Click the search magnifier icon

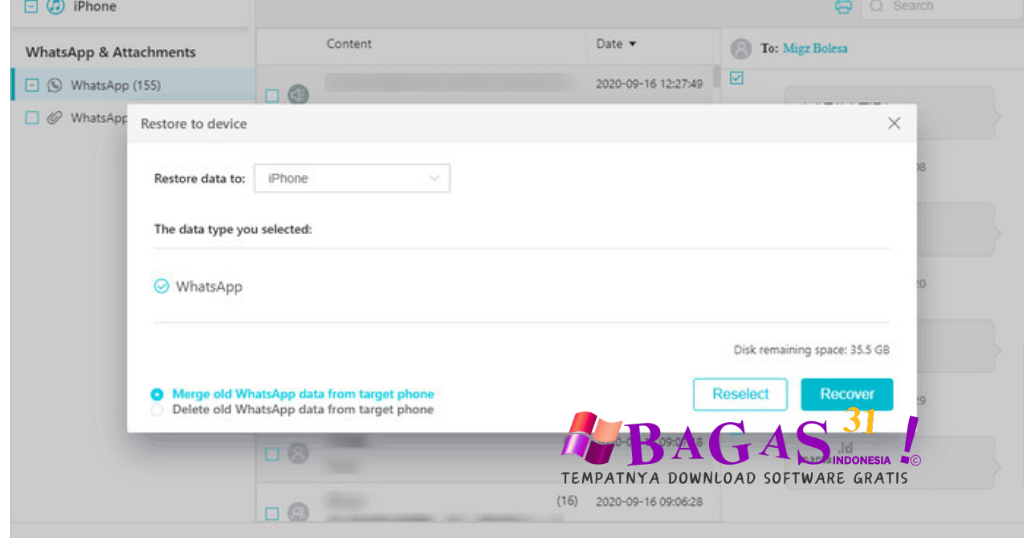click(x=876, y=7)
